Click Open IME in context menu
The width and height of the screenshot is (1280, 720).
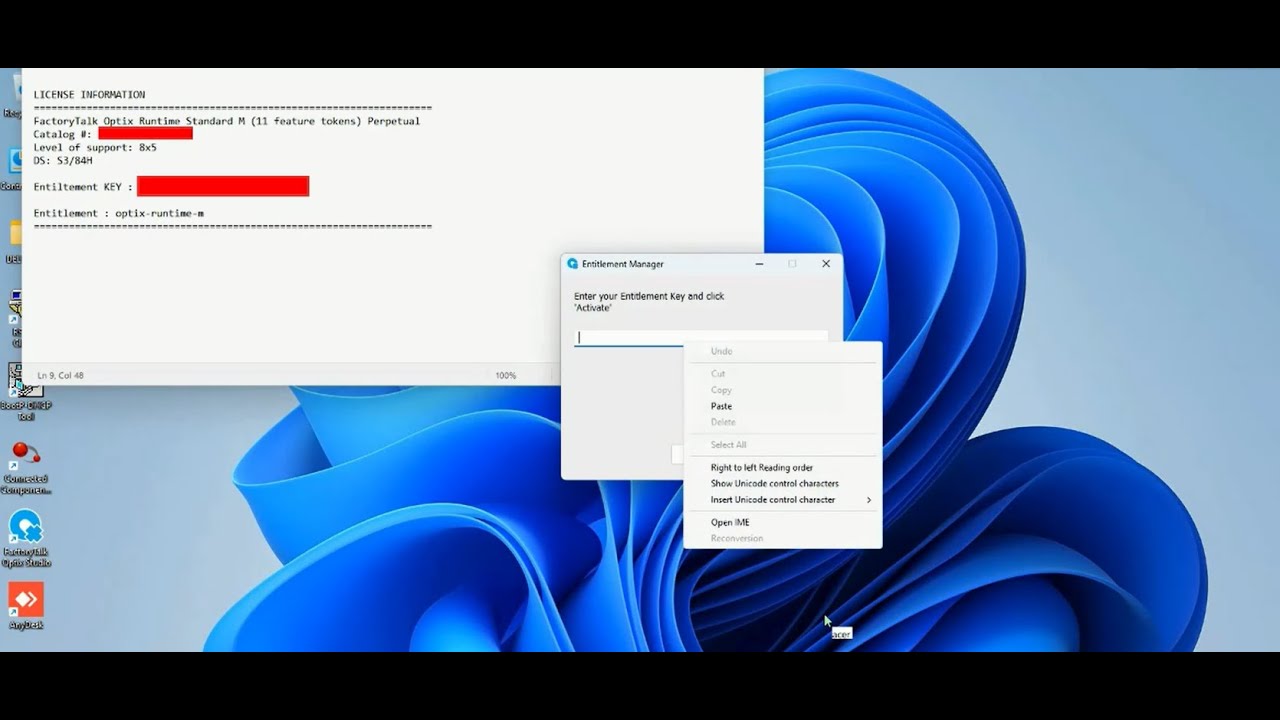point(729,522)
